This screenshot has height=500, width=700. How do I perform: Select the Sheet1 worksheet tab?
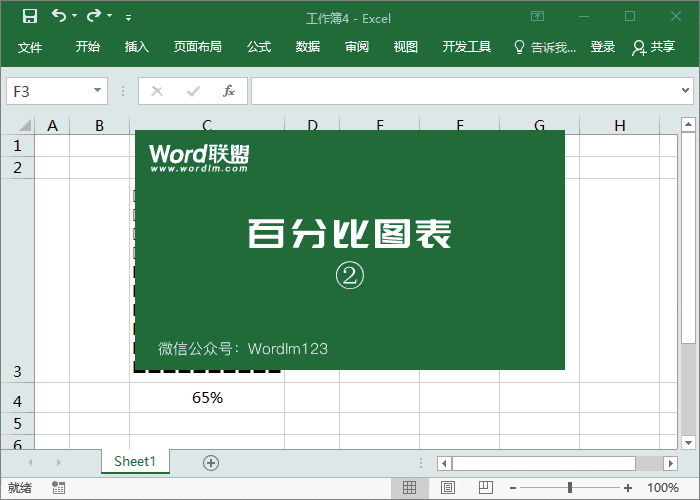135,462
